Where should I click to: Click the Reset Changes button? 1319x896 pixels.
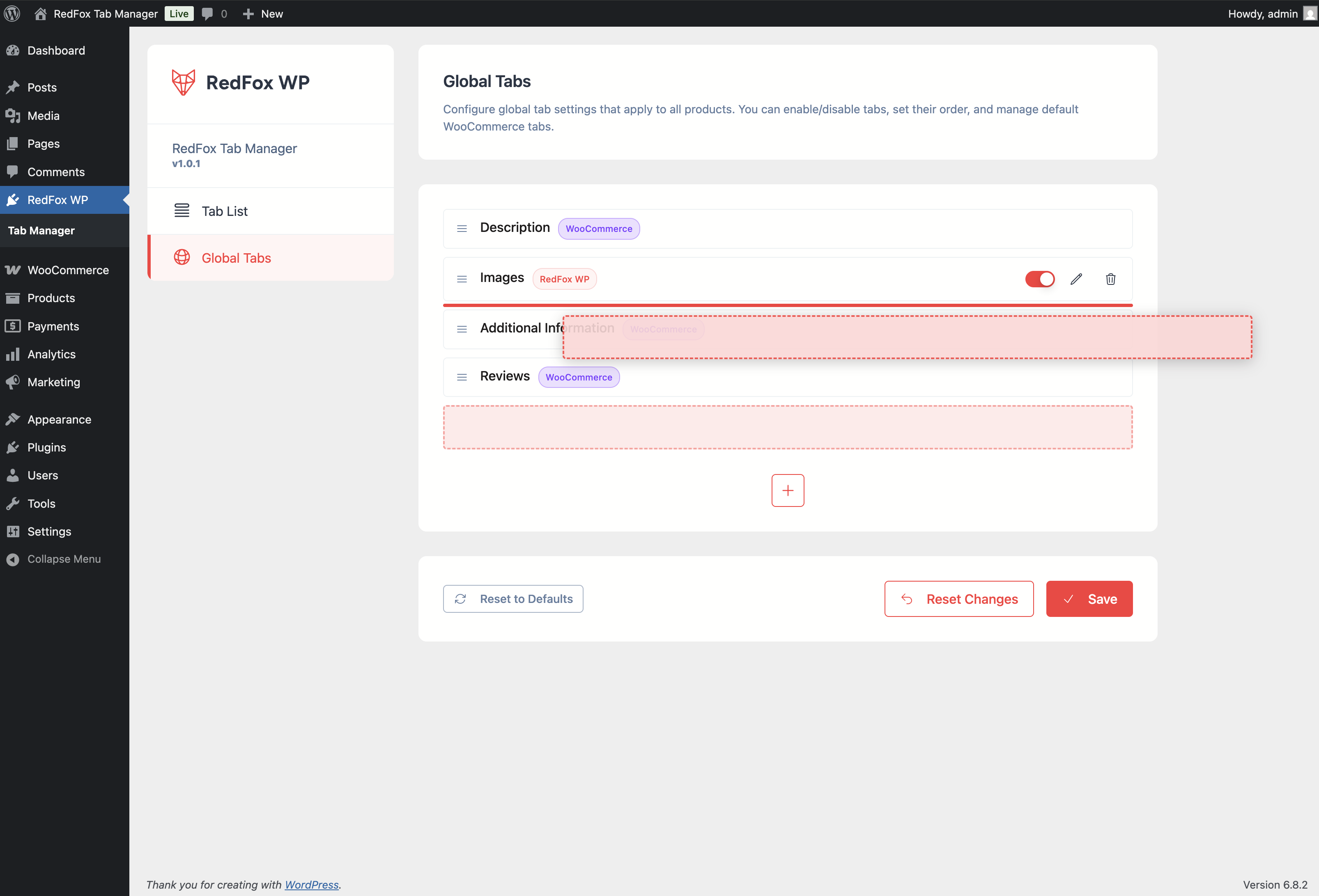(959, 599)
